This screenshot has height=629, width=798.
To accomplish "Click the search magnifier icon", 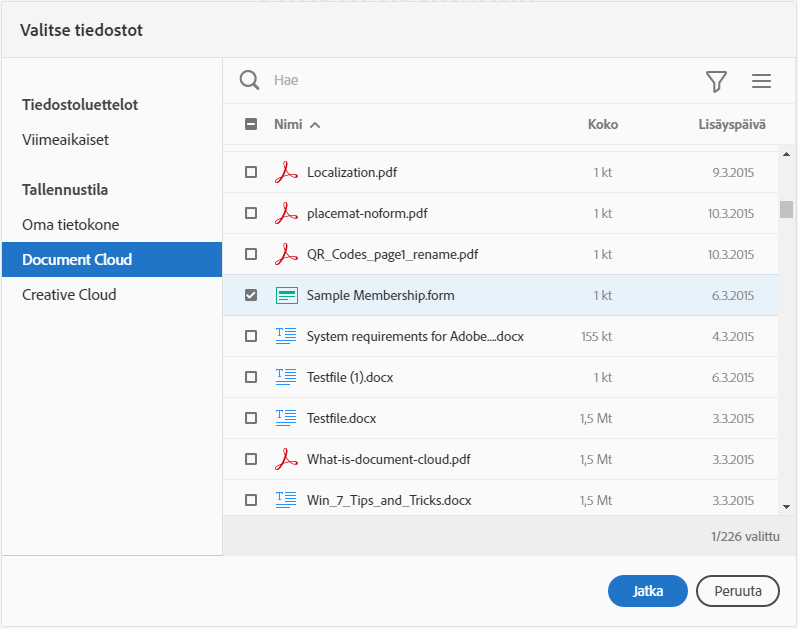I will 249,80.
